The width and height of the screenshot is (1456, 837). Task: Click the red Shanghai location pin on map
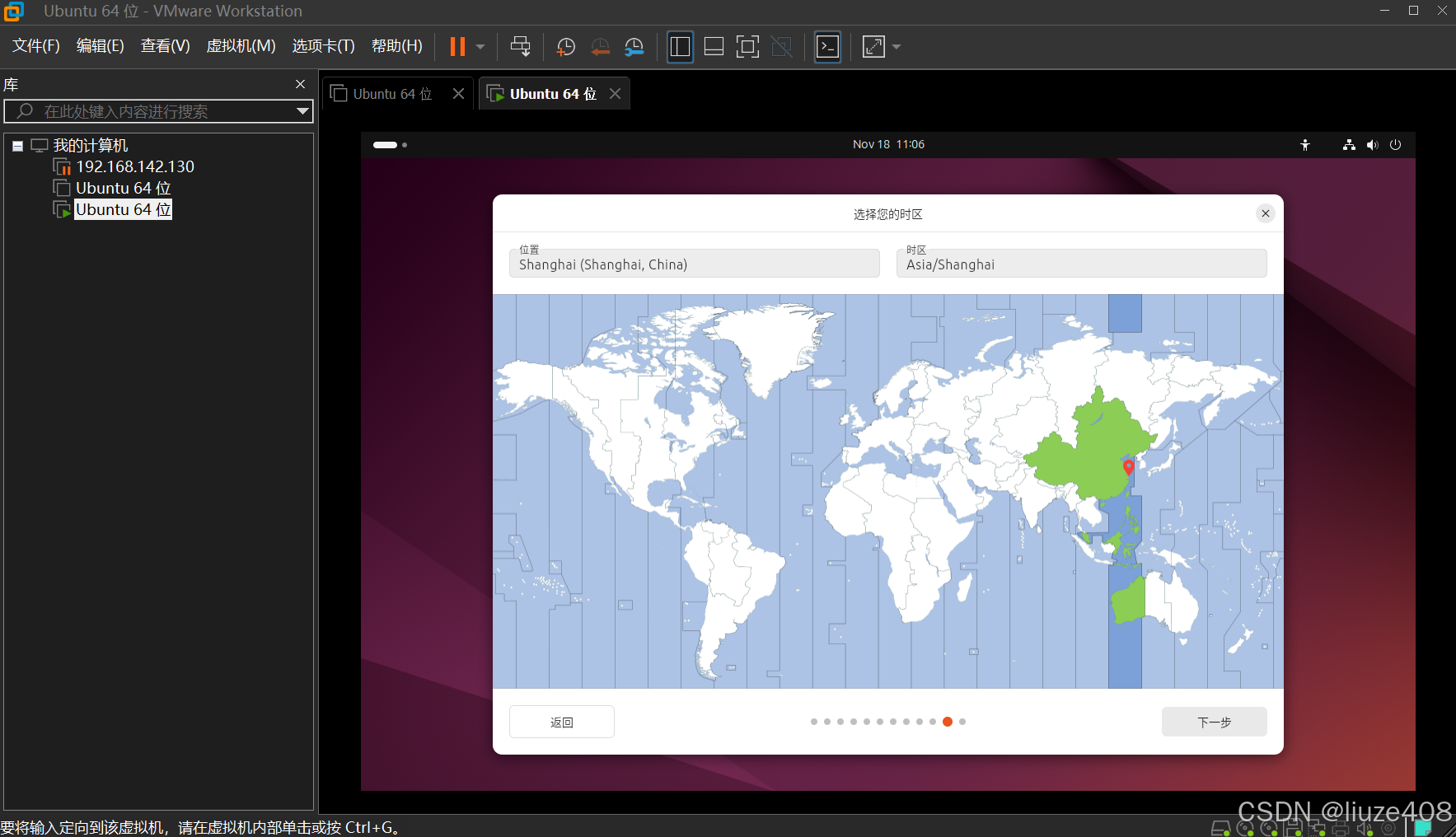[x=1129, y=468]
